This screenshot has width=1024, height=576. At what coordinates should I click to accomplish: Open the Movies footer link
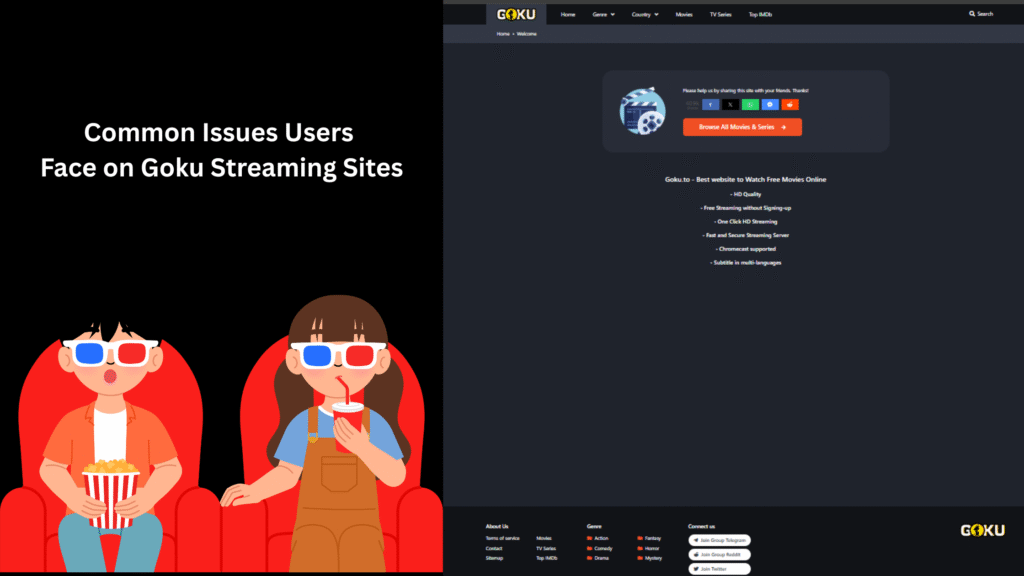pyautogui.click(x=544, y=538)
